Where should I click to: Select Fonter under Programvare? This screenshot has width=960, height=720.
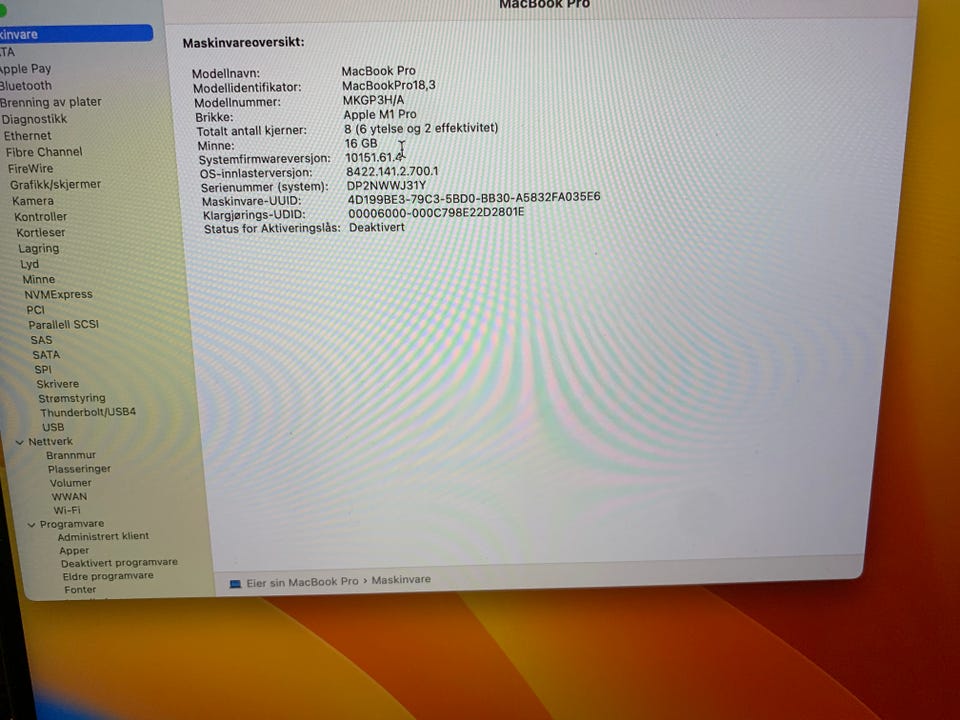80,590
